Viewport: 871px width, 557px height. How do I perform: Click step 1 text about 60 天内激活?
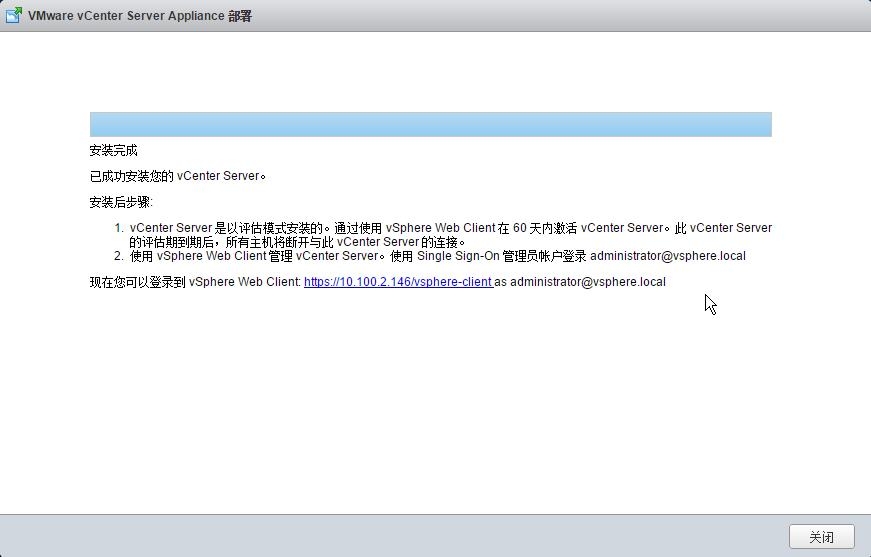click(450, 235)
